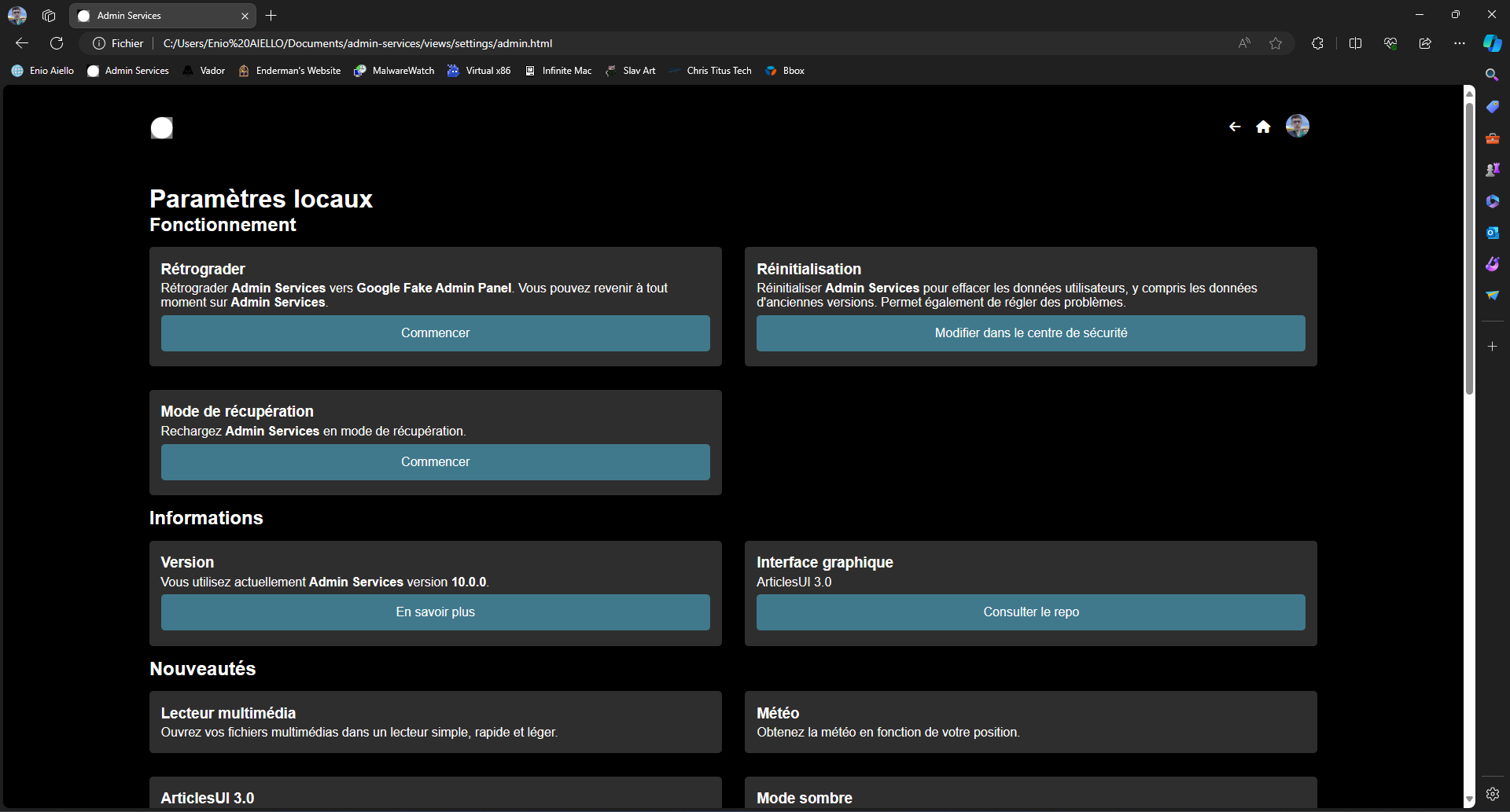This screenshot has height=812, width=1510.
Task: Open Vador bookmark
Action: pyautogui.click(x=204, y=71)
